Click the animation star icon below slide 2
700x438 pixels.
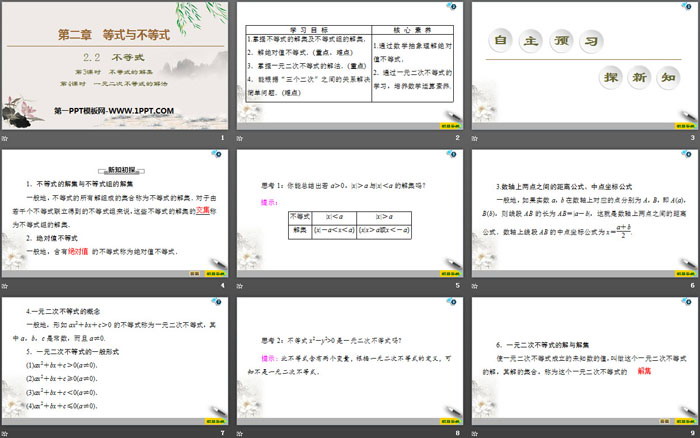point(239,138)
